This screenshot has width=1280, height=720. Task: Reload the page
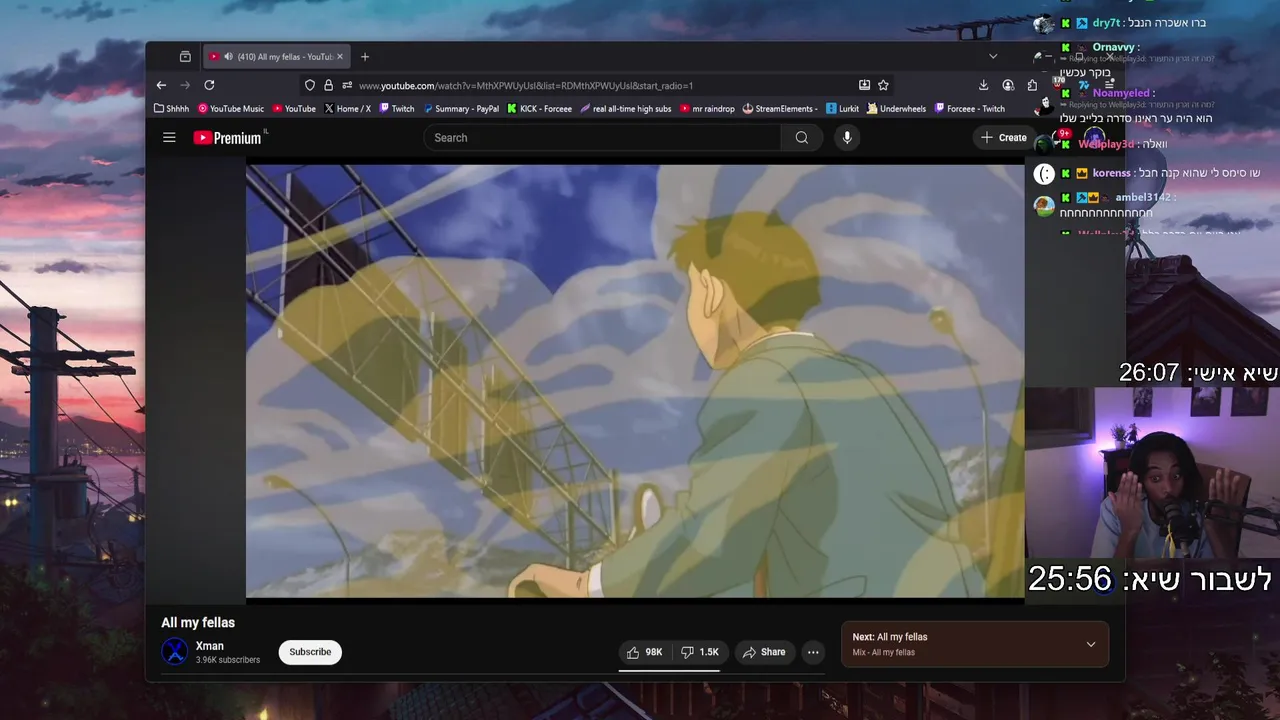209,85
